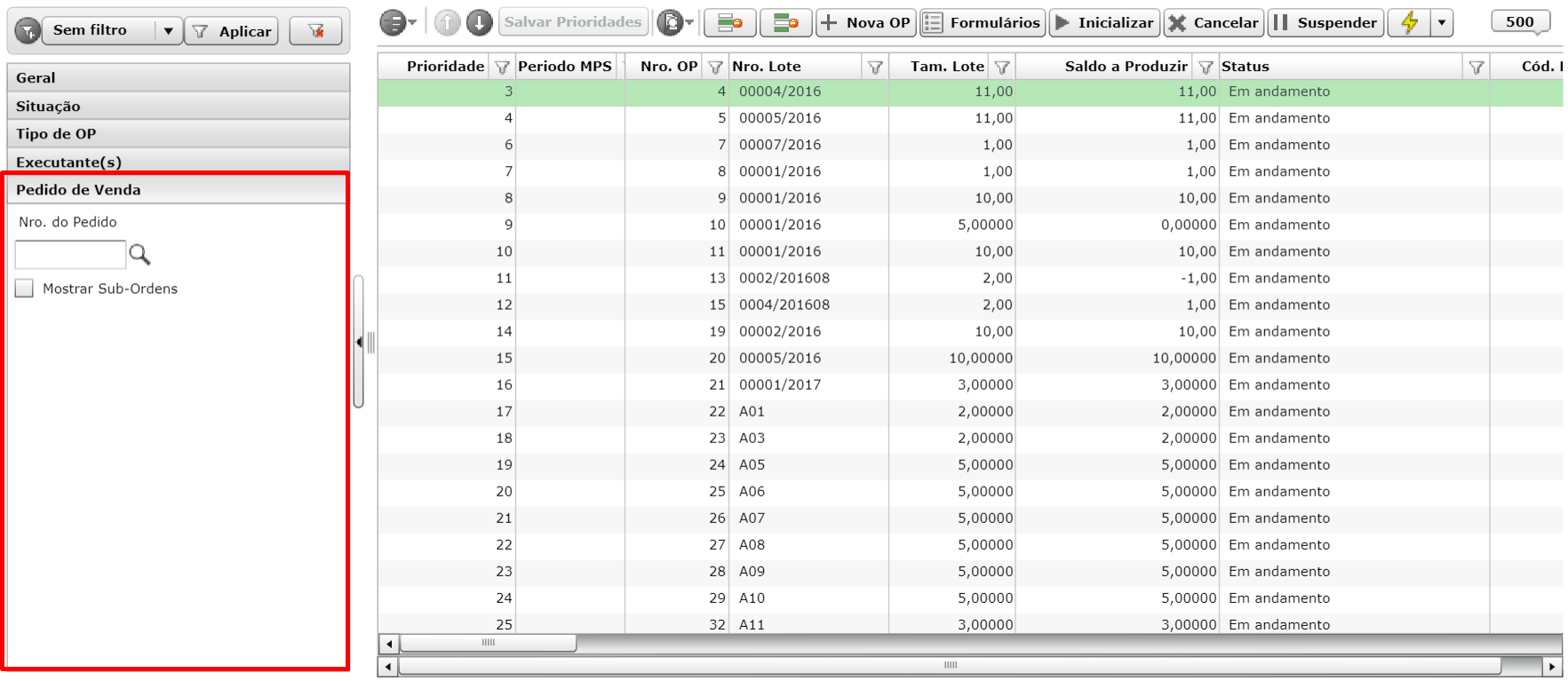Click the move priority up arrow icon

click(x=448, y=22)
